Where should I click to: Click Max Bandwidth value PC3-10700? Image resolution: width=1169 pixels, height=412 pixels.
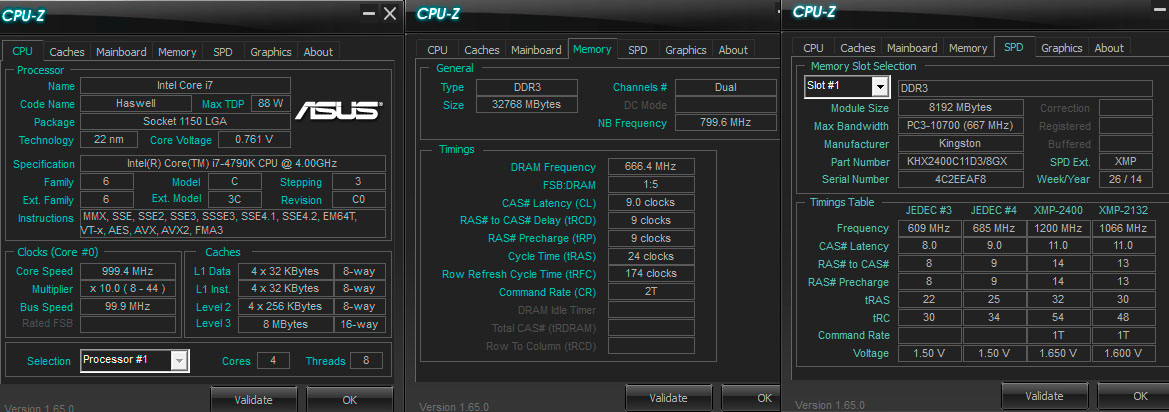960,126
